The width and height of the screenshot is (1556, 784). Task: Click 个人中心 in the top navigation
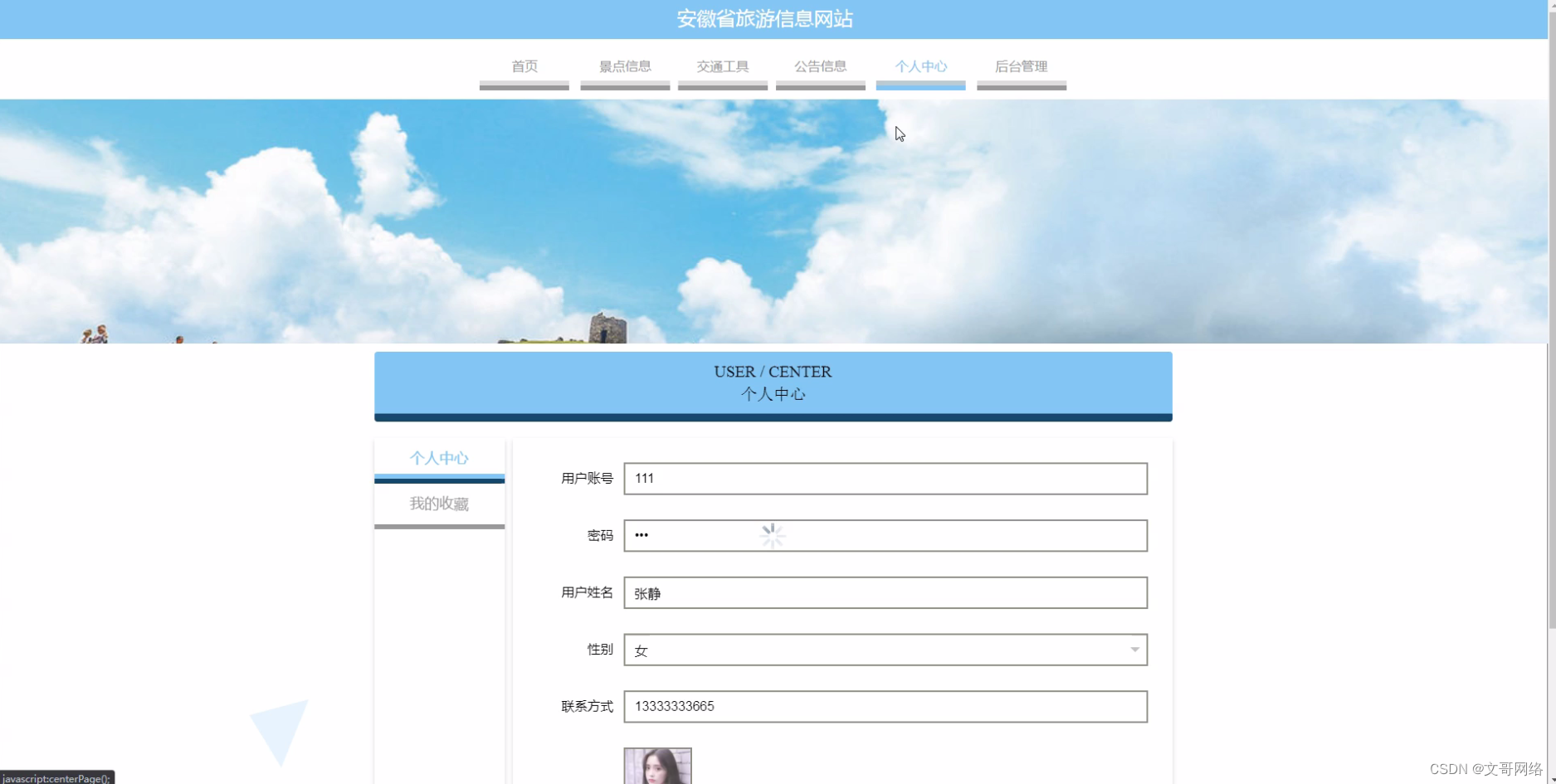[x=920, y=66]
